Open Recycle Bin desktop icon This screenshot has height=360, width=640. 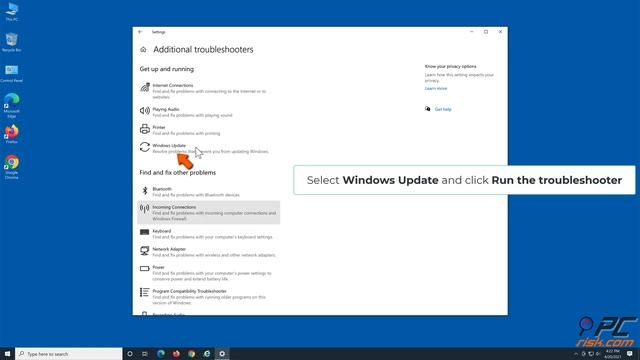click(11, 42)
